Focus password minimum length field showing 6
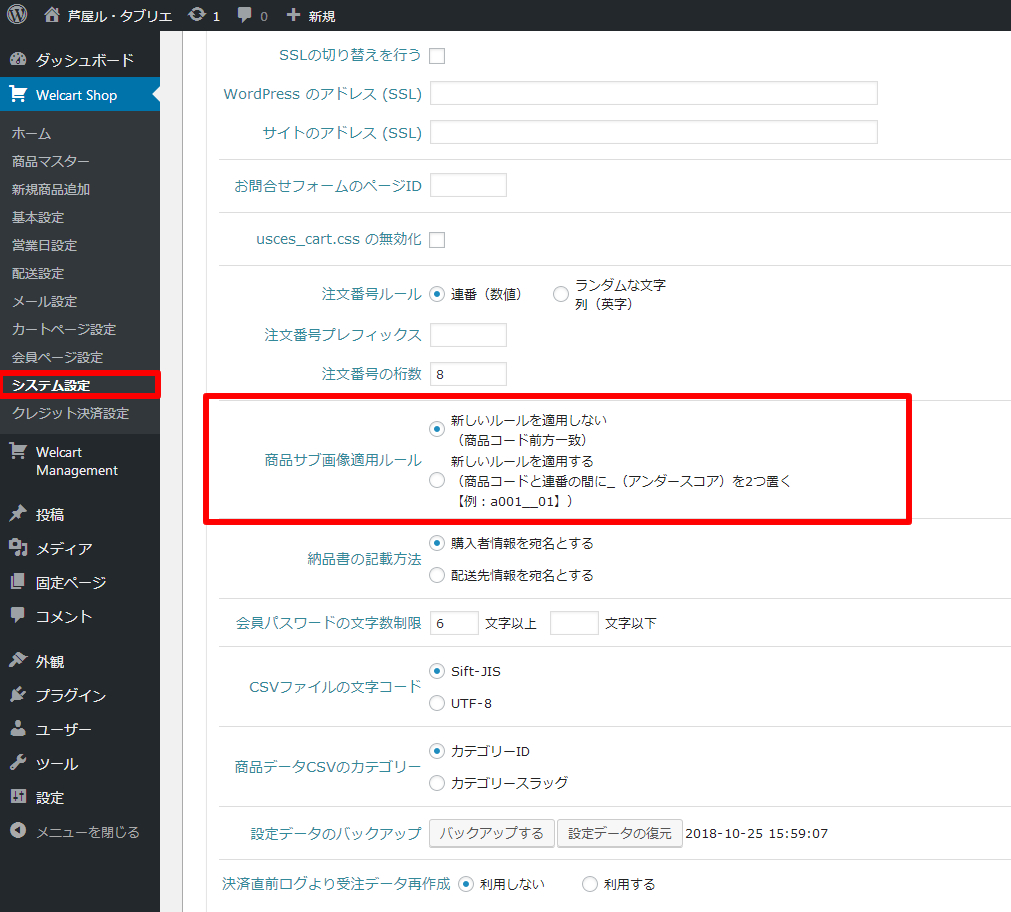The width and height of the screenshot is (1011, 912). [x=454, y=623]
